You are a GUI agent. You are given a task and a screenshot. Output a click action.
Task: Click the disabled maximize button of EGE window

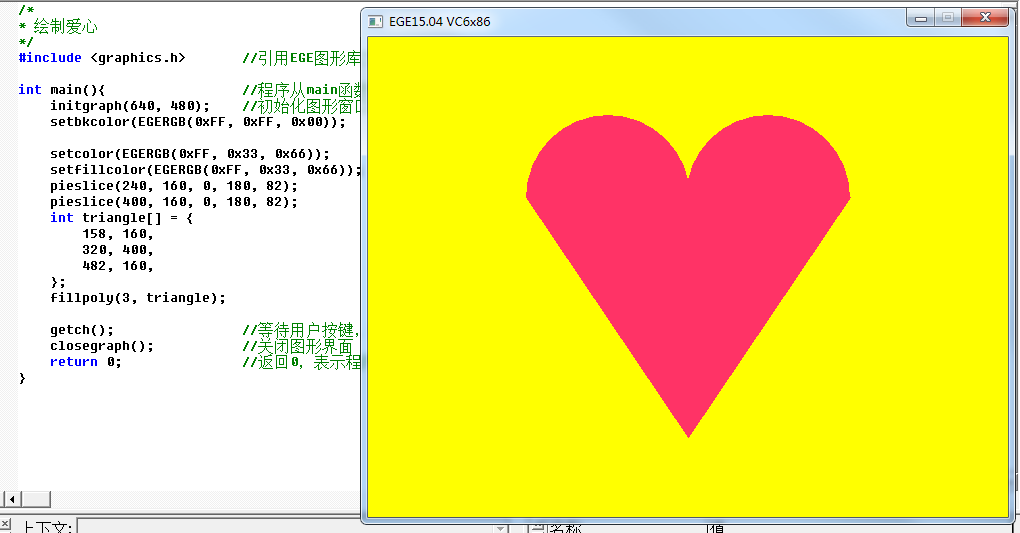click(946, 18)
